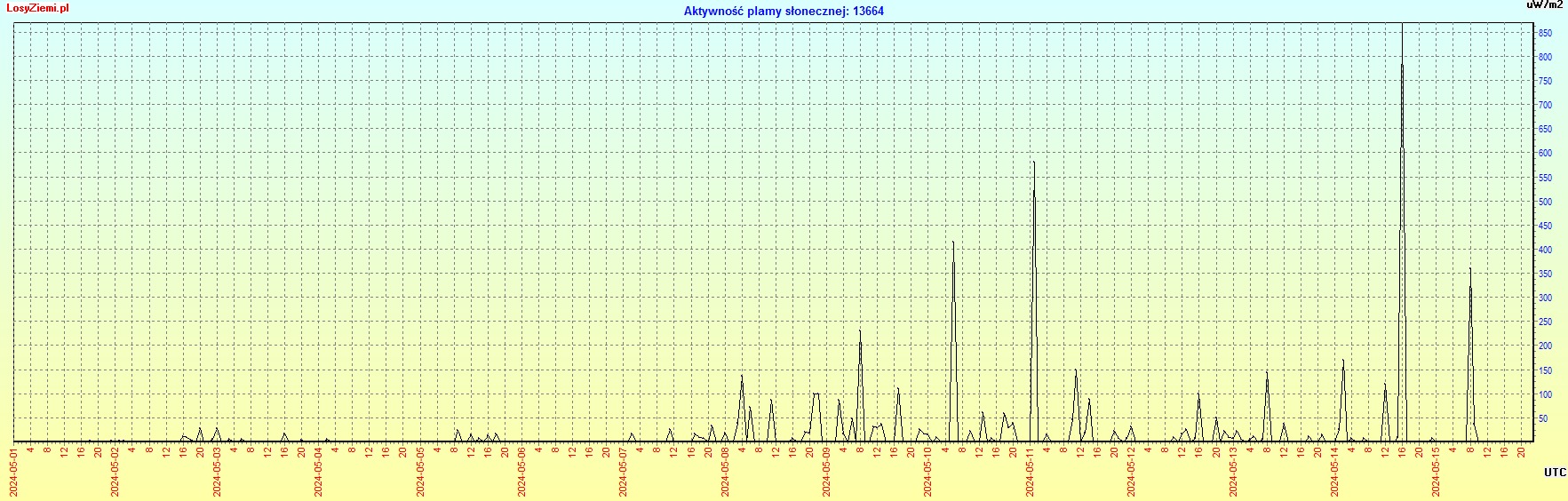Click the uW/m2 unit label
The width and height of the screenshot is (1568, 501).
(x=1544, y=5)
